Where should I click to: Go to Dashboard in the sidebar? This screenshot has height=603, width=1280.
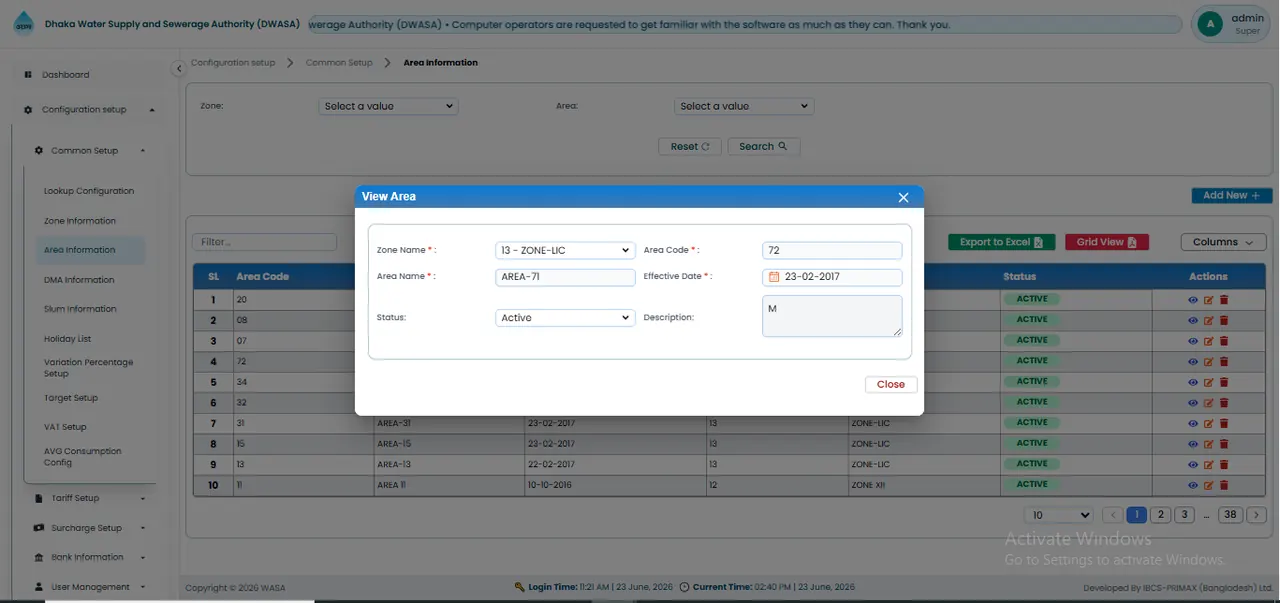65,75
